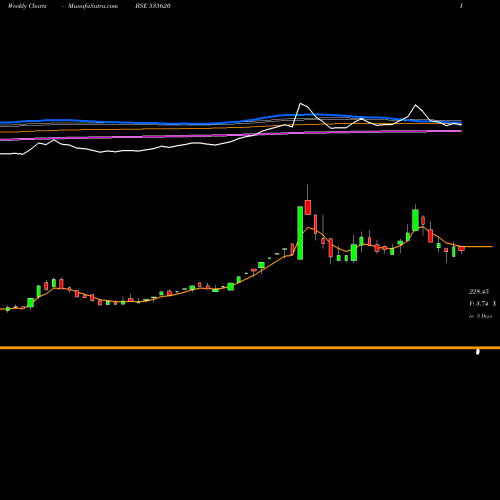This screenshot has height=500, width=500.
Task: Click the 'V: 3.74 X' volume label
Action: [x=483, y=304]
